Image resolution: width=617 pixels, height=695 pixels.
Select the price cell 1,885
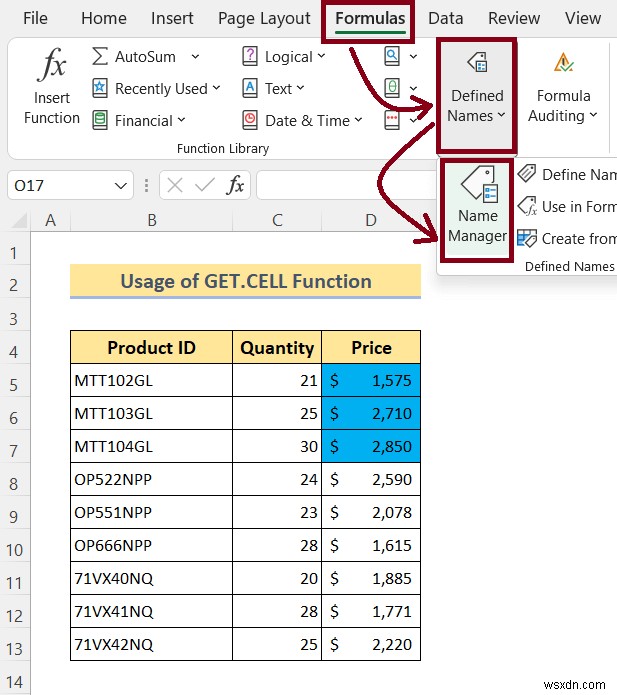371,578
